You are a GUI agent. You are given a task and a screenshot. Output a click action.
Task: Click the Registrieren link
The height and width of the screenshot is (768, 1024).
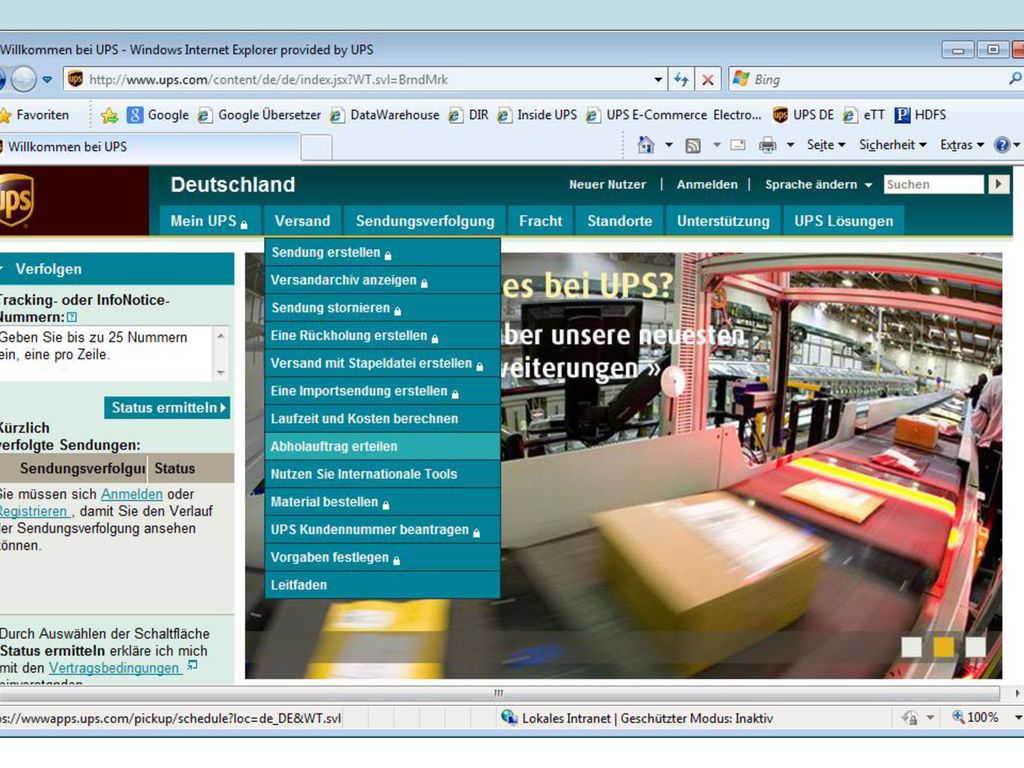point(34,511)
